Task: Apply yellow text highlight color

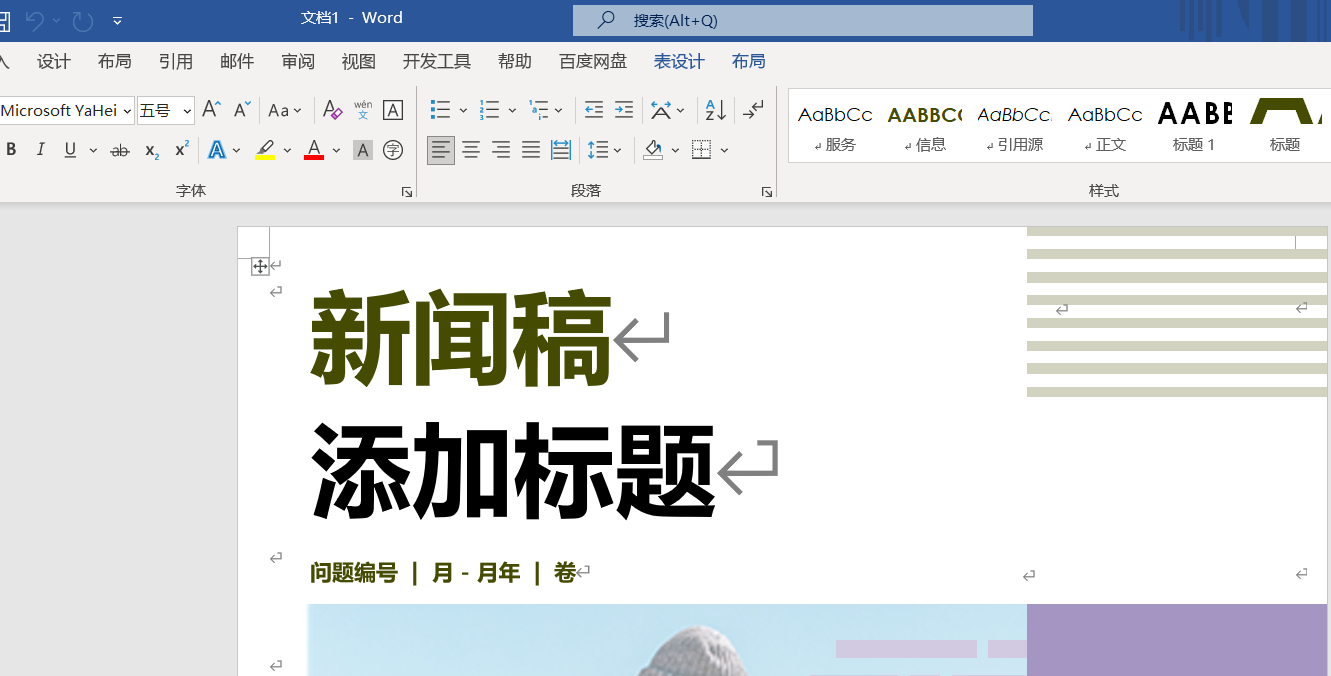Action: (265, 150)
